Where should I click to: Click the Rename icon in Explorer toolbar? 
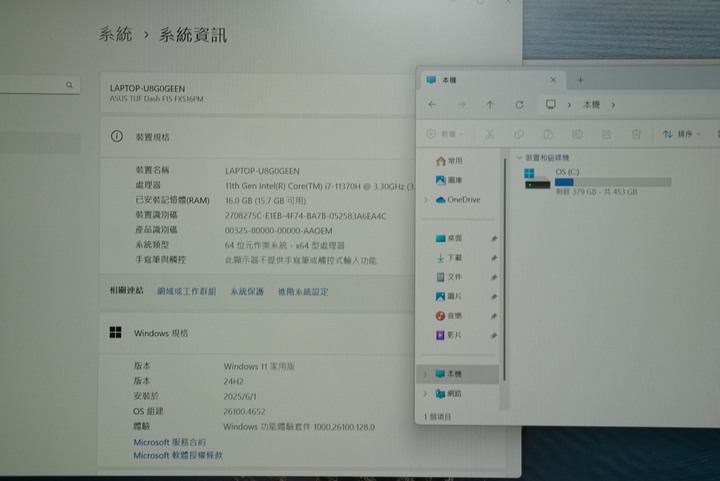tap(577, 134)
